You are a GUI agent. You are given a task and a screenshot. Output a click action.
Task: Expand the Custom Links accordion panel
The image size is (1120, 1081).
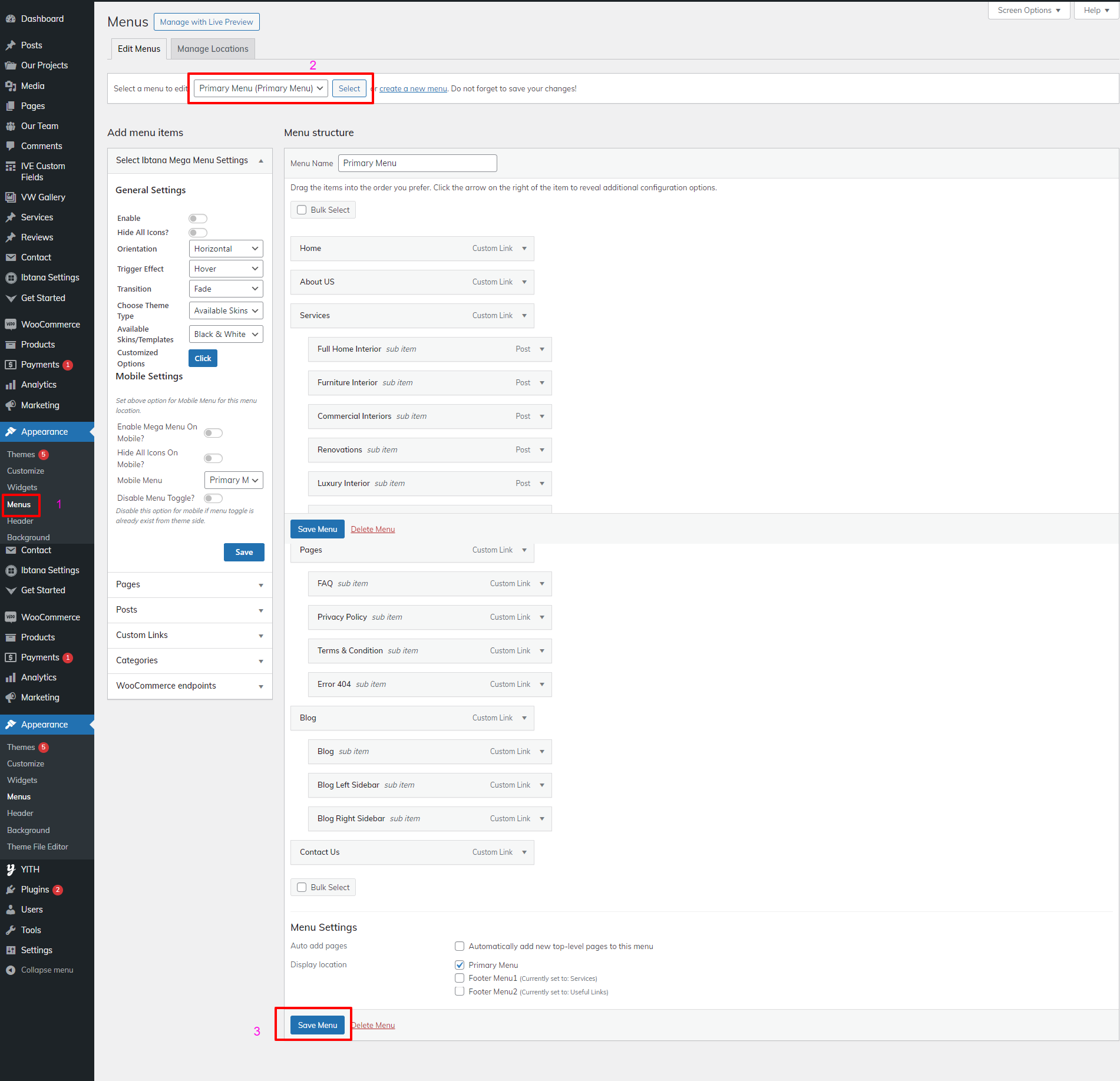190,635
